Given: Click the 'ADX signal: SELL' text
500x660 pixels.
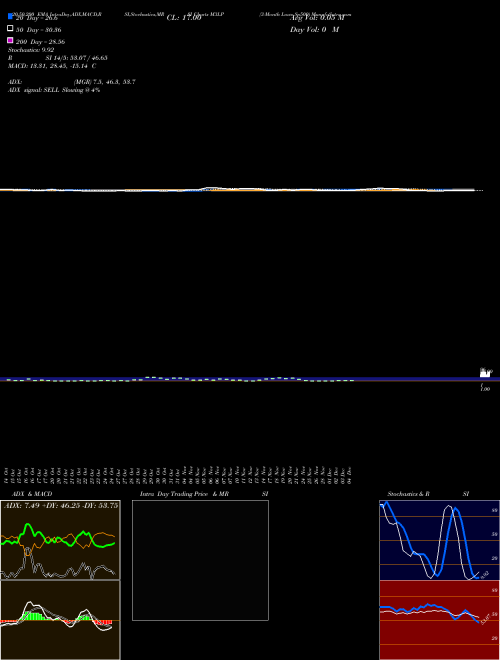Looking at the screenshot, I should pyautogui.click(x=54, y=90).
